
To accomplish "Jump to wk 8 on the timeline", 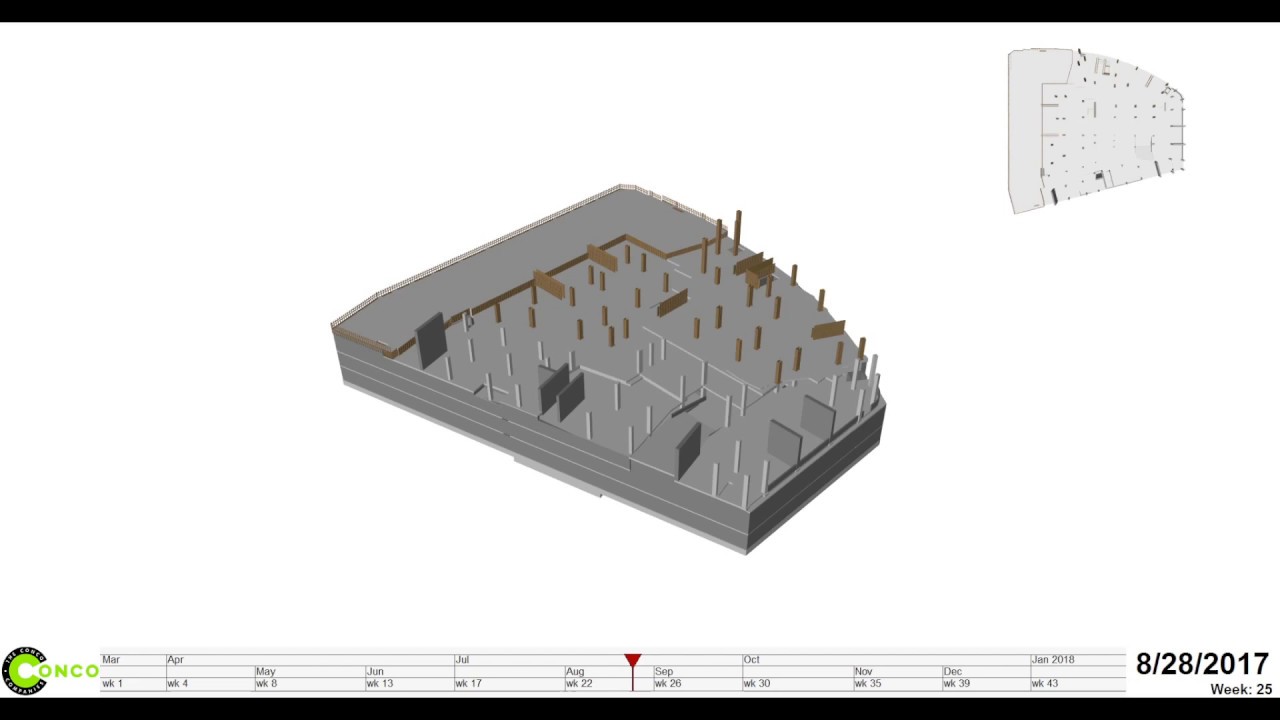I will (266, 684).
